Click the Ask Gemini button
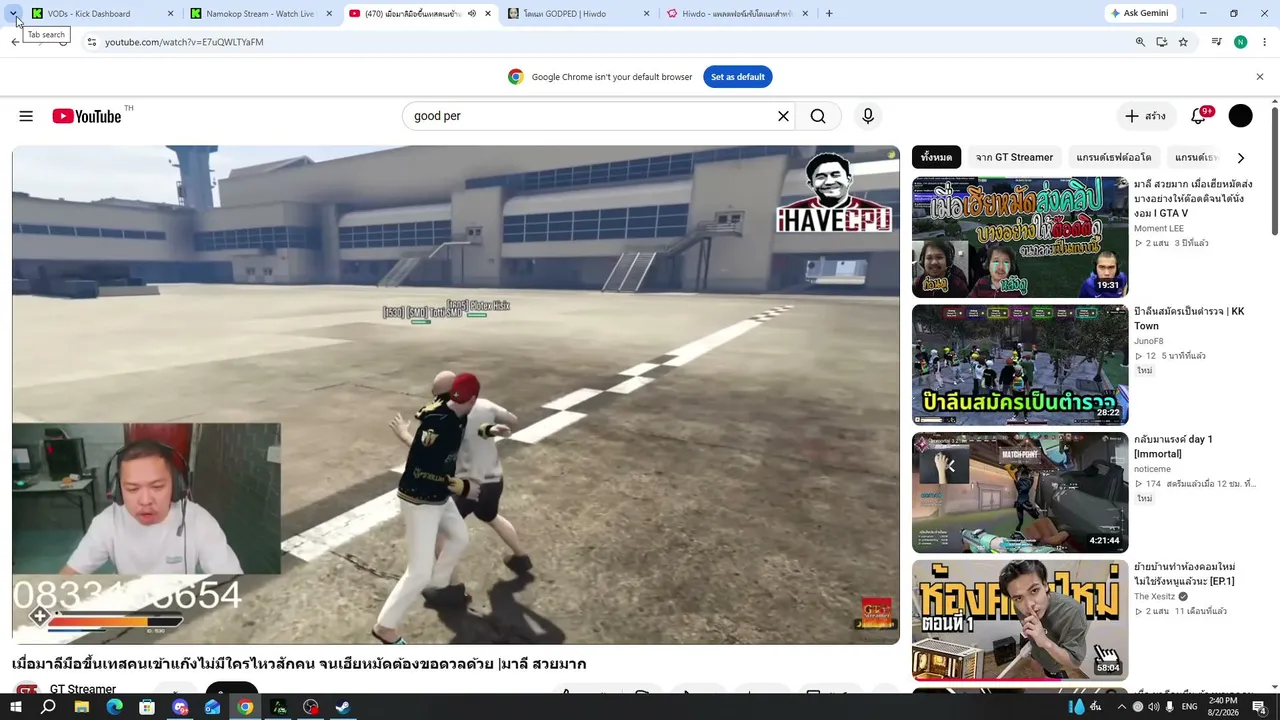Screen dimensions: 1280x720 [x=1140, y=13]
